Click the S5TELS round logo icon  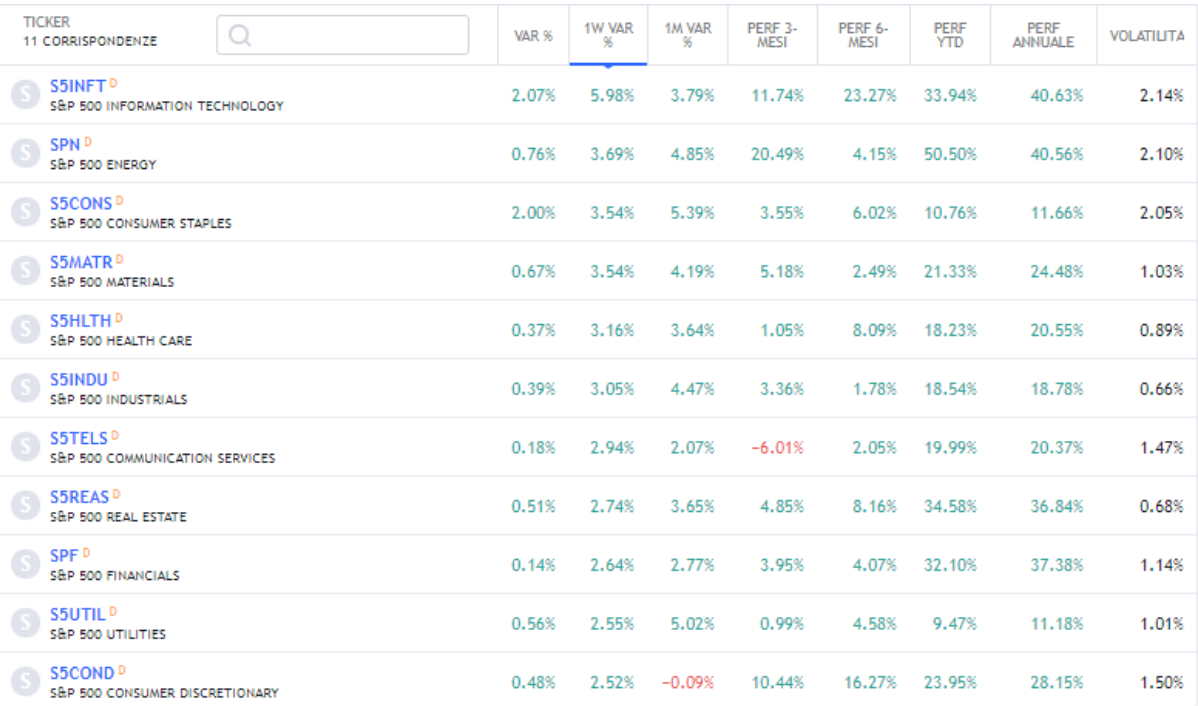click(x=24, y=447)
